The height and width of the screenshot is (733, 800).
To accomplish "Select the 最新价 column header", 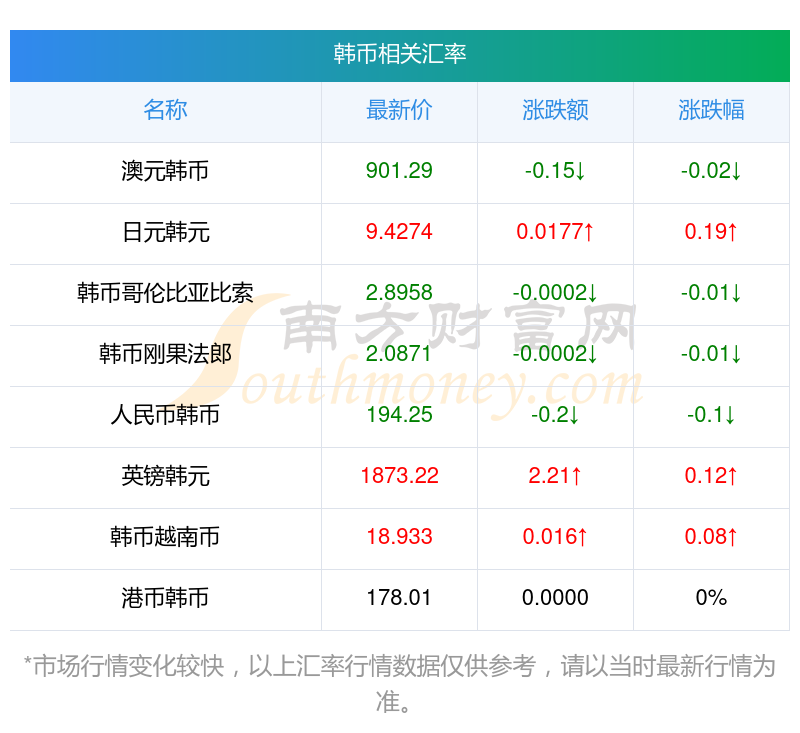I will [399, 110].
